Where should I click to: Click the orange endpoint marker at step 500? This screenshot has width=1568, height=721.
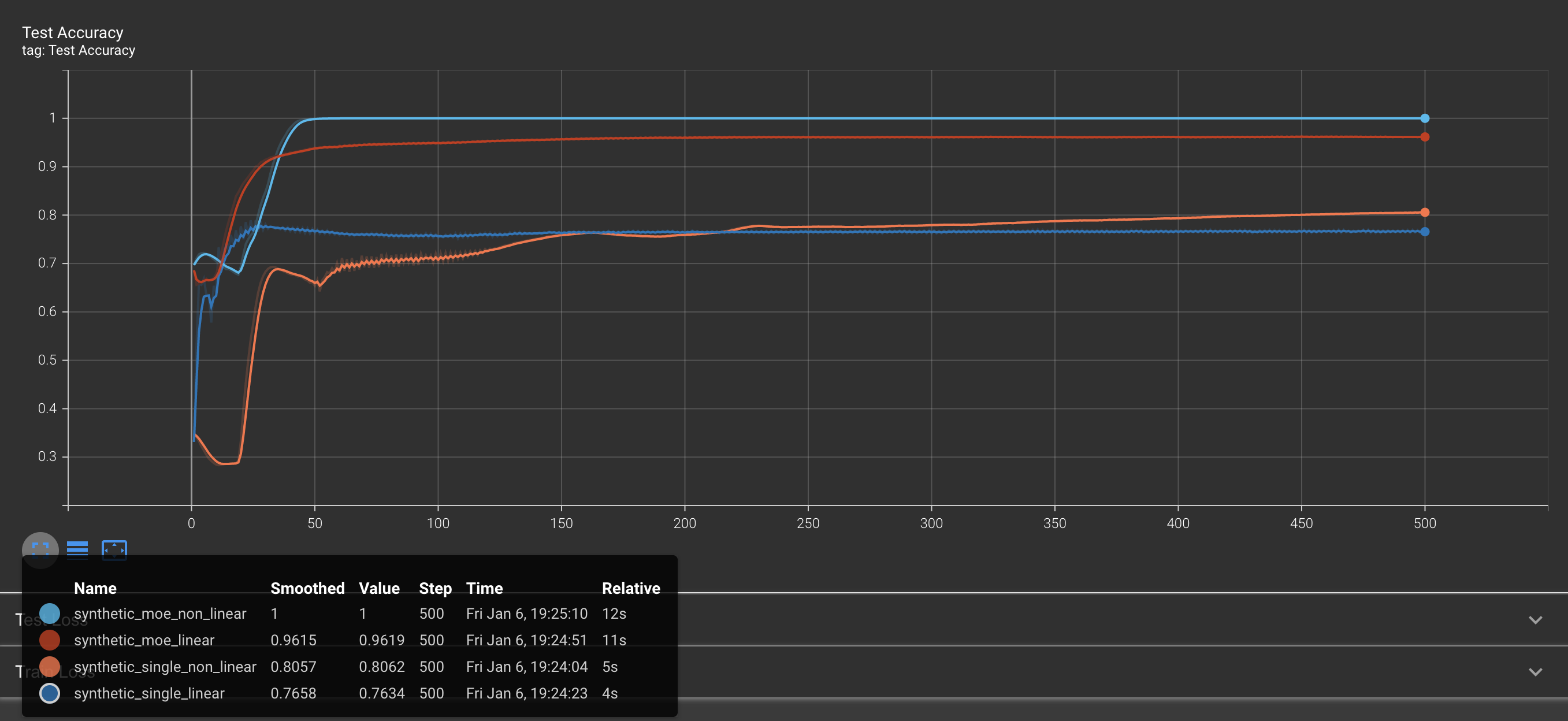coord(1425,213)
